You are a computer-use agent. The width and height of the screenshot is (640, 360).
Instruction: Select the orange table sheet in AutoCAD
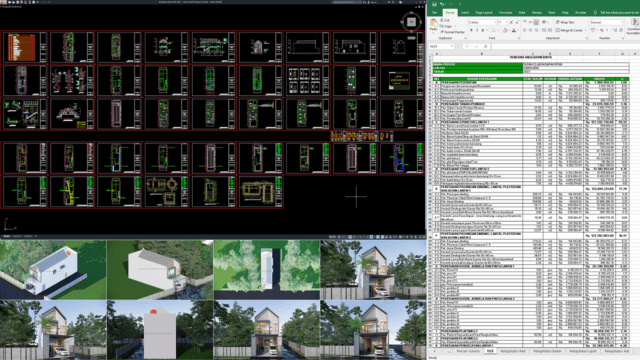pyautogui.click(x=24, y=47)
